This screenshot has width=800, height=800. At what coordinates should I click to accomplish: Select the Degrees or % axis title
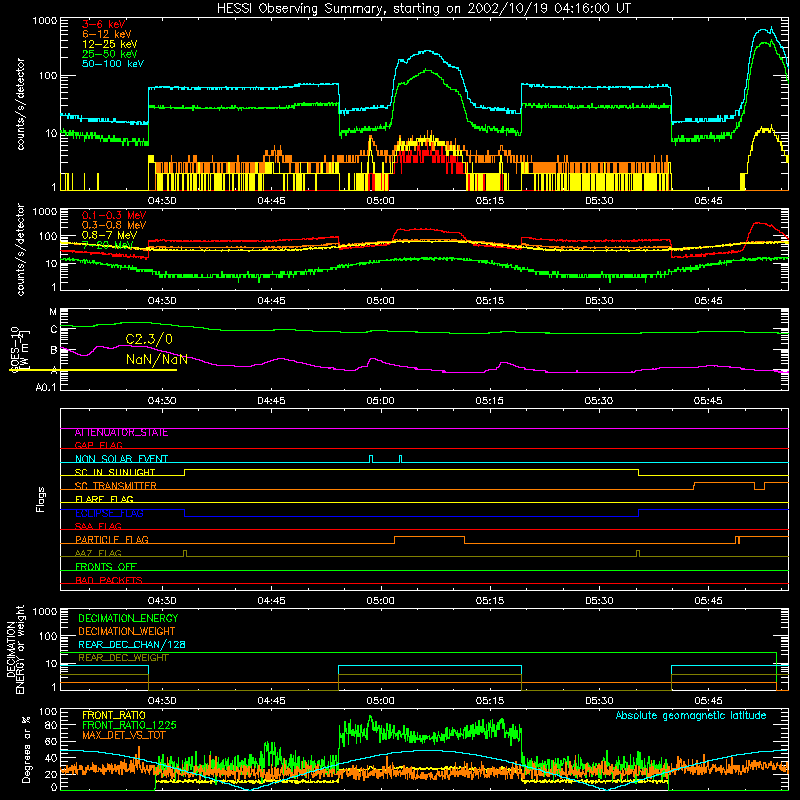27,749
